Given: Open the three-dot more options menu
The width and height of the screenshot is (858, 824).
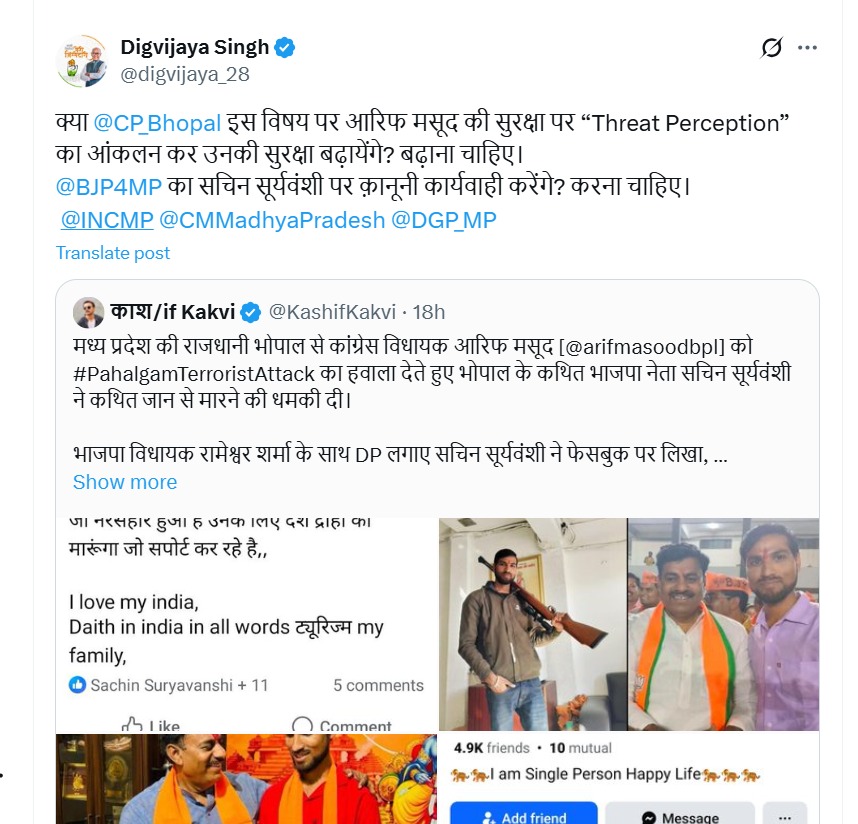Looking at the screenshot, I should coord(807,48).
